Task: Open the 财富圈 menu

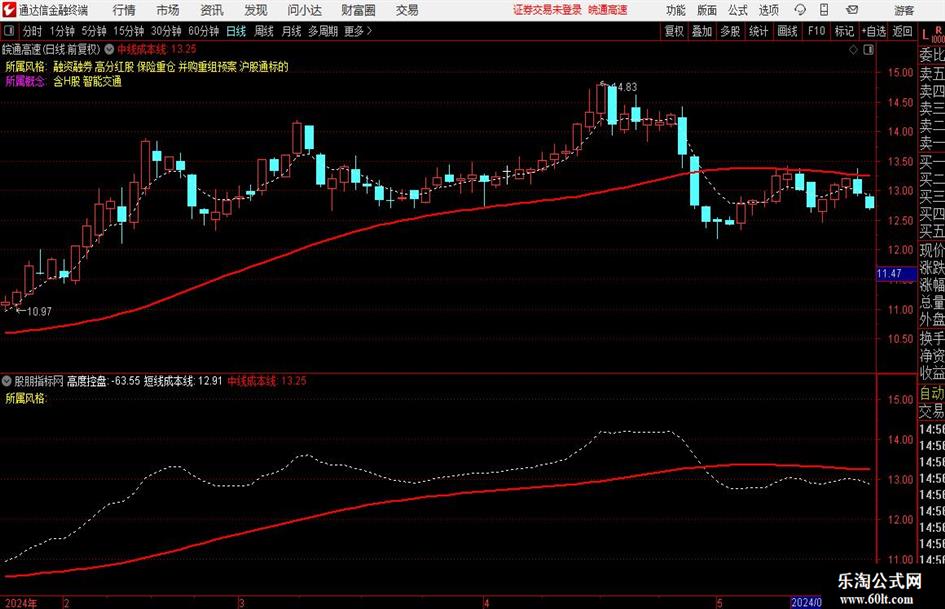Action: (358, 10)
